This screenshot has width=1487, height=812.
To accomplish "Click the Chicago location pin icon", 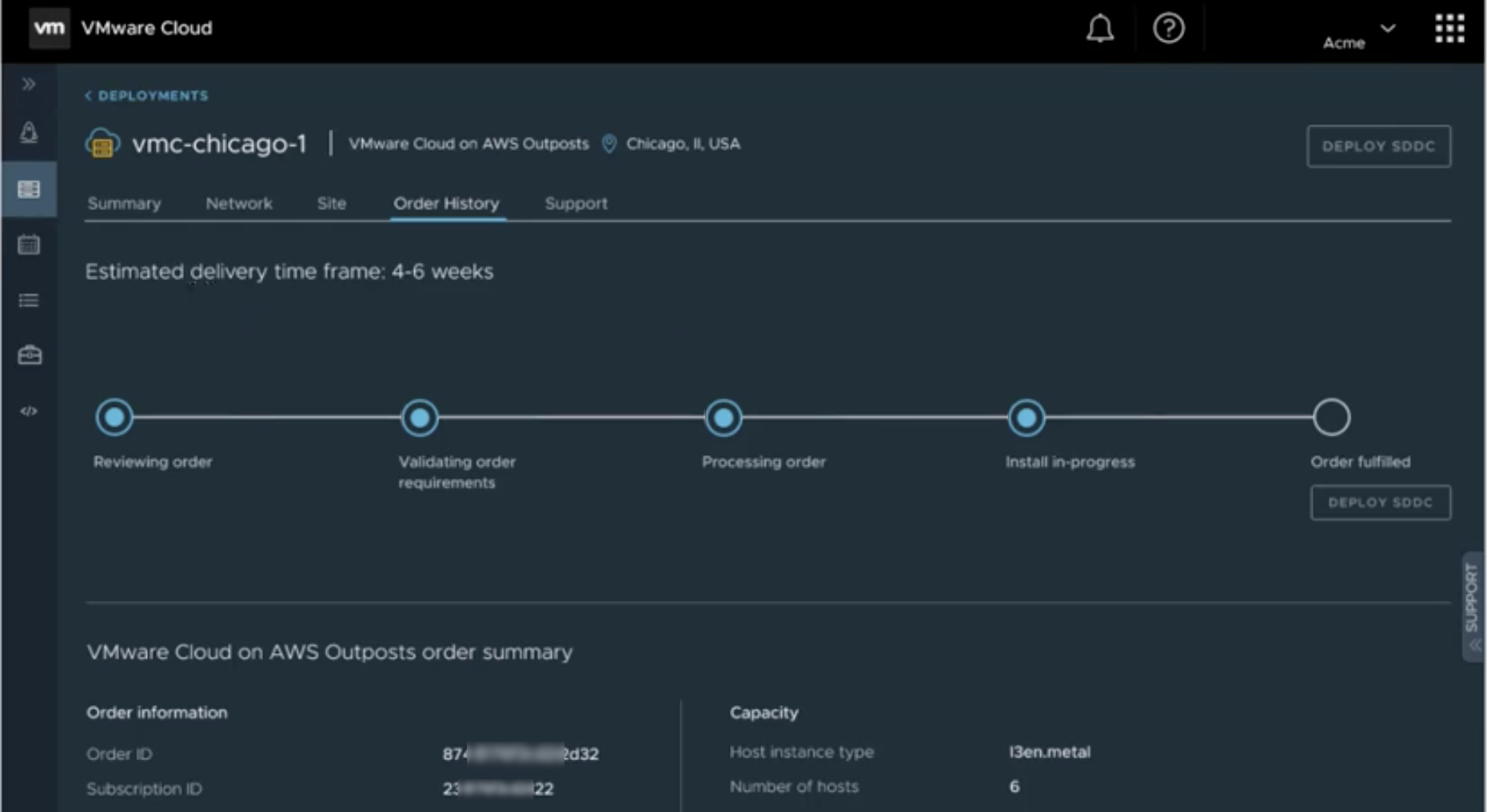I will point(609,144).
